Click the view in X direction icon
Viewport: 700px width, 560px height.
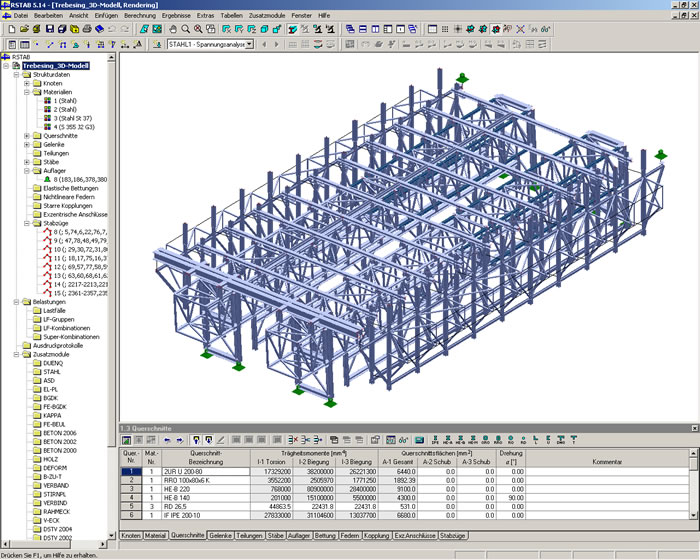pos(226,29)
